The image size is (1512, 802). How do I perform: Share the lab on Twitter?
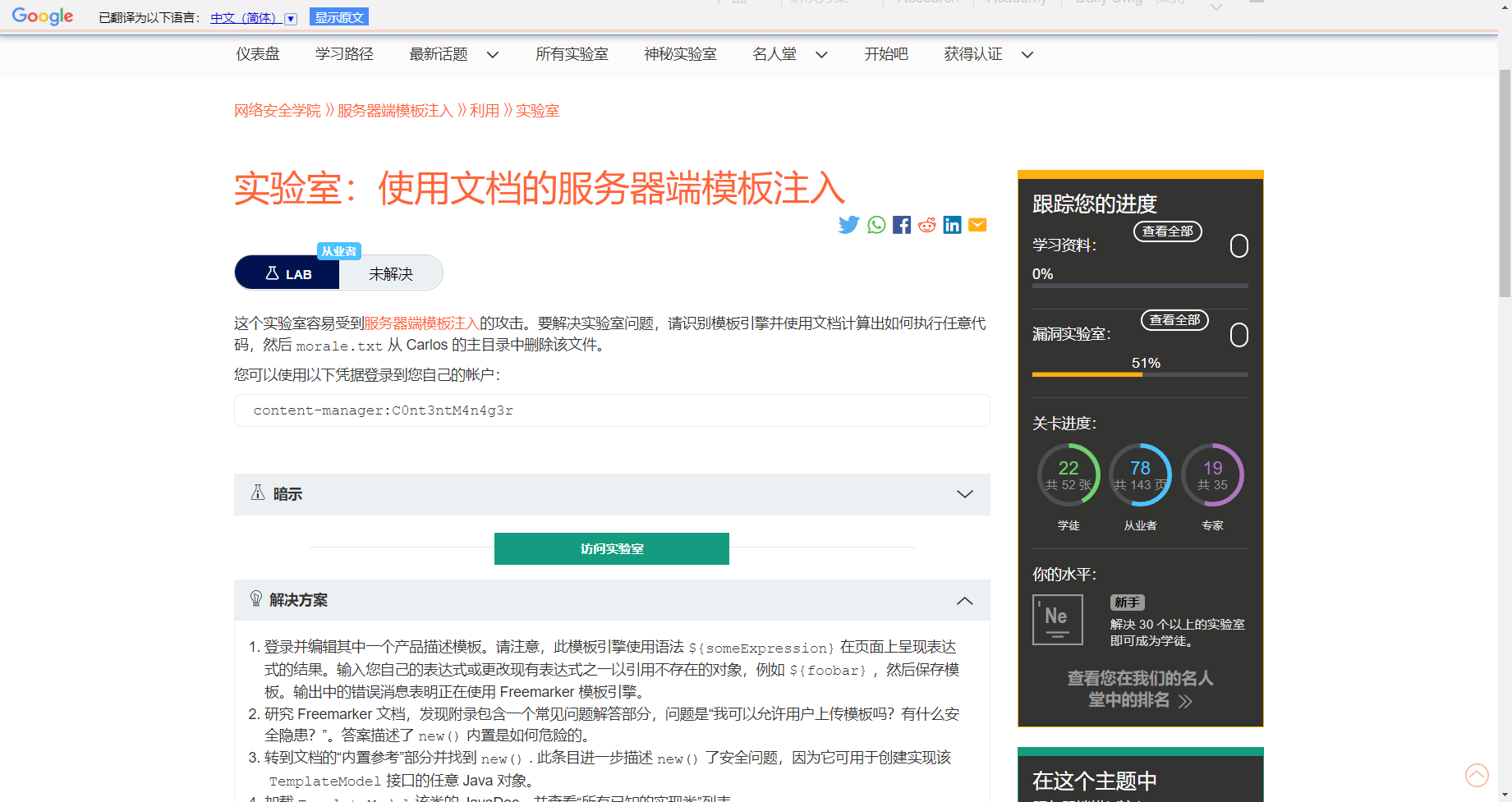click(x=848, y=225)
